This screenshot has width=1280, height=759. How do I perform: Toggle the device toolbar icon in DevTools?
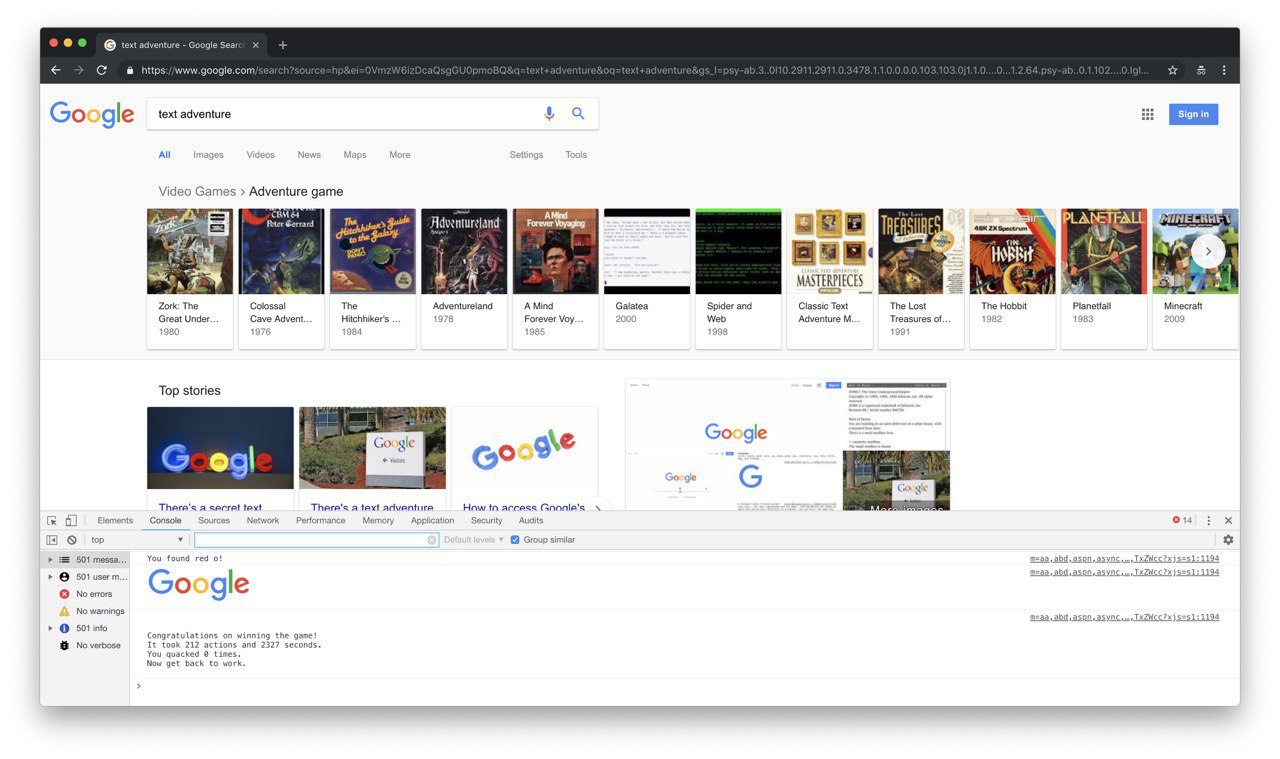click(x=71, y=520)
